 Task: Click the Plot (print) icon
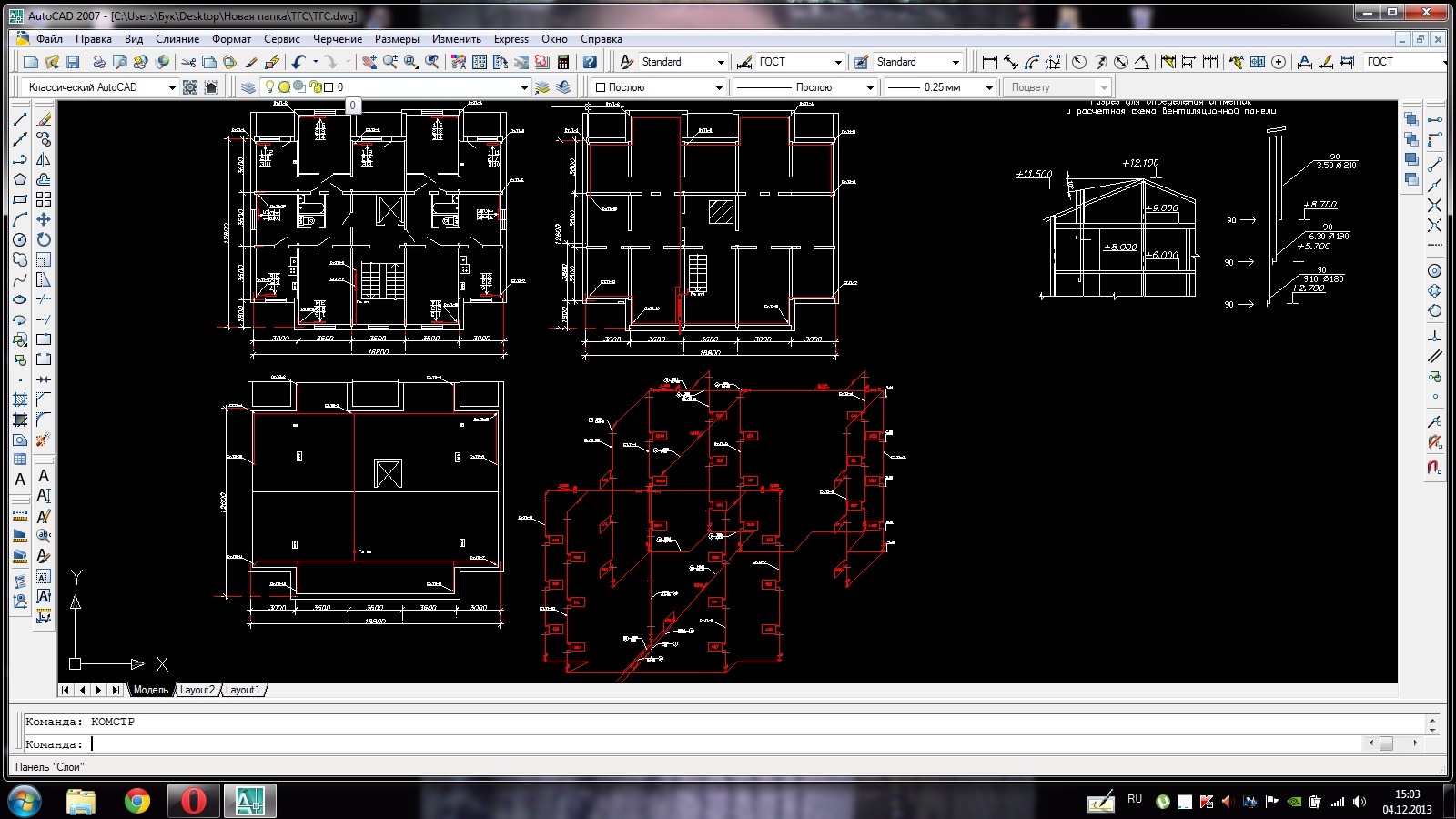point(98,62)
